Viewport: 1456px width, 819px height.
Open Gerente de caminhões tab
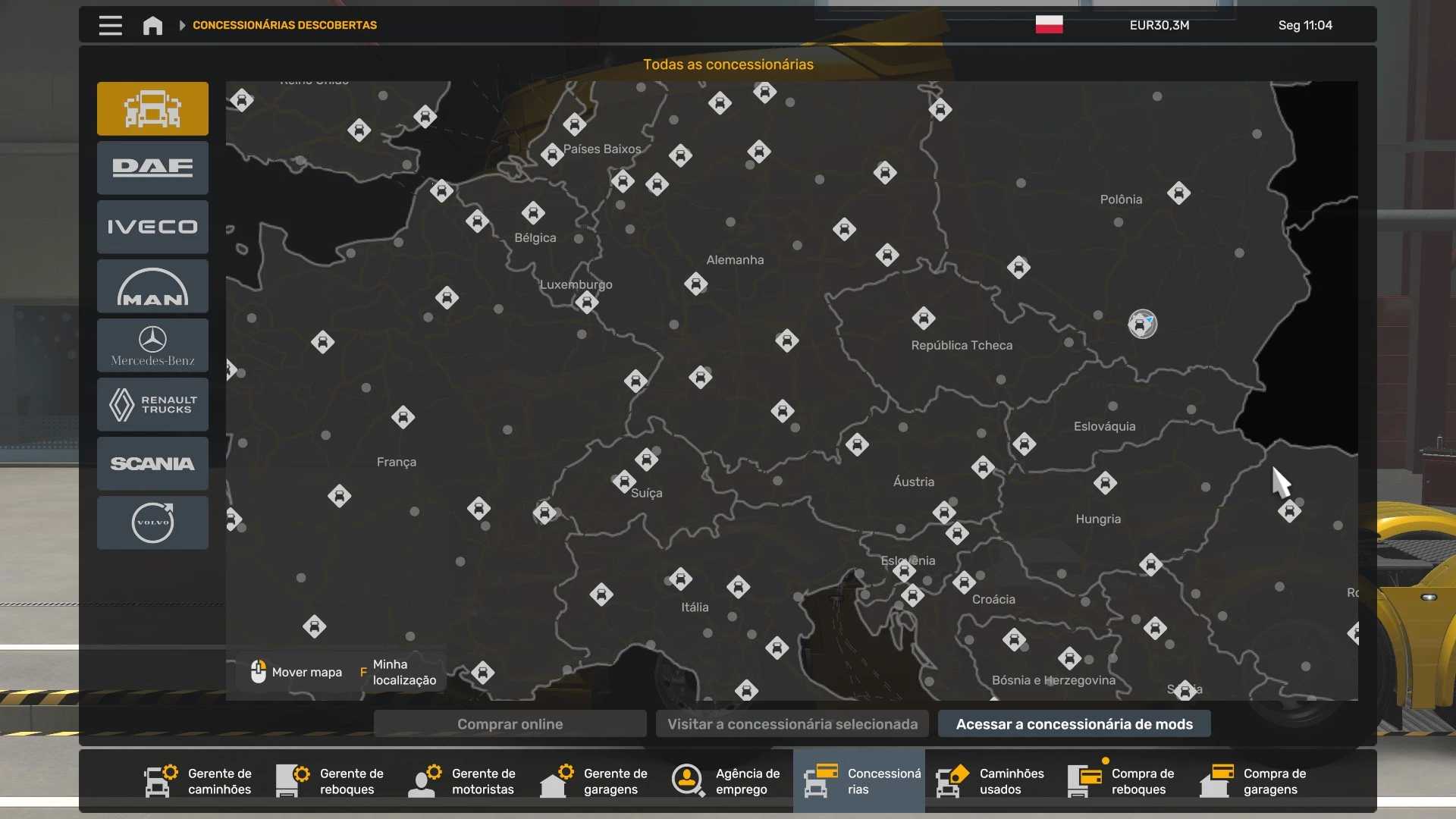[199, 781]
